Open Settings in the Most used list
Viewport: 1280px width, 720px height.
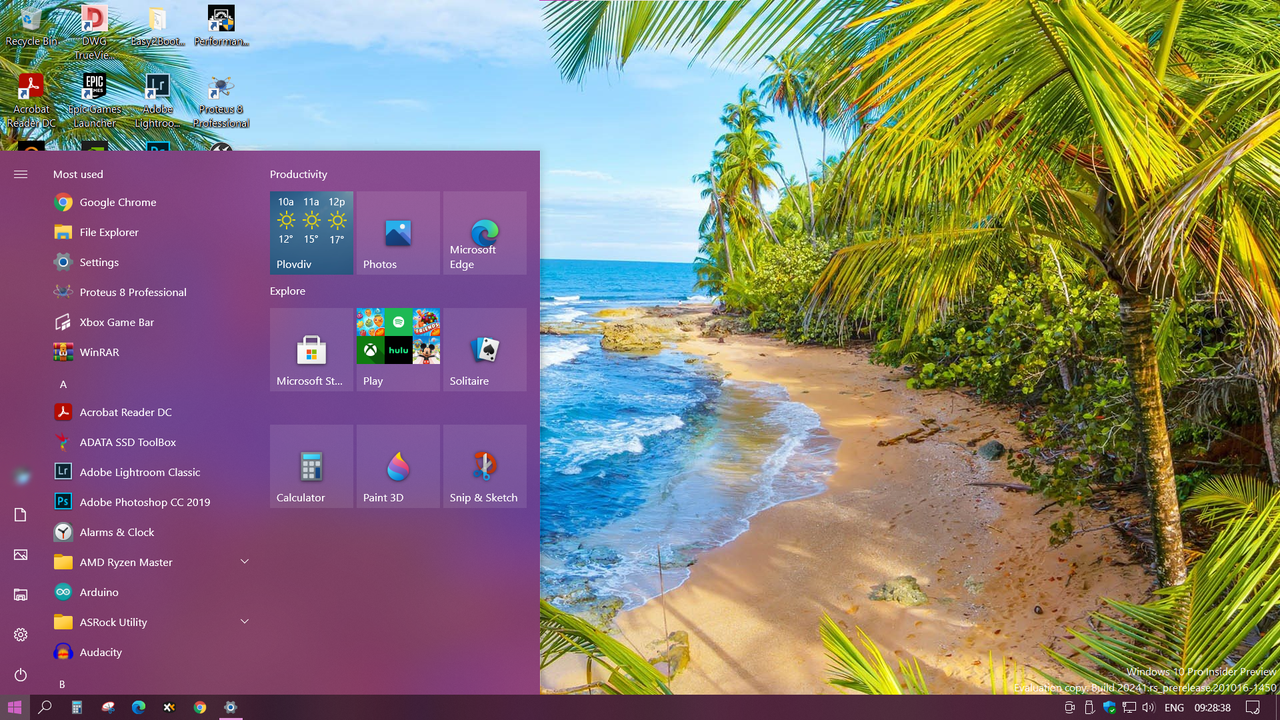(150, 262)
